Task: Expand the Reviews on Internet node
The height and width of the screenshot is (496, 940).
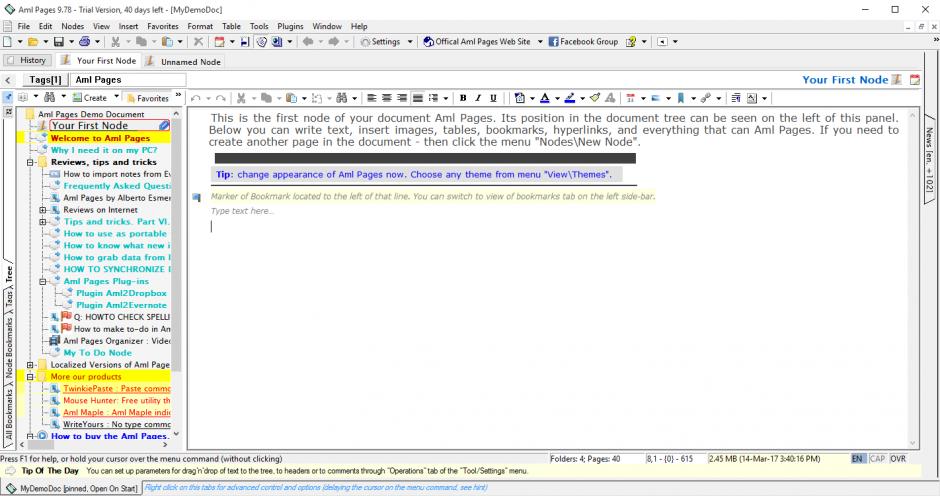Action: pos(43,210)
